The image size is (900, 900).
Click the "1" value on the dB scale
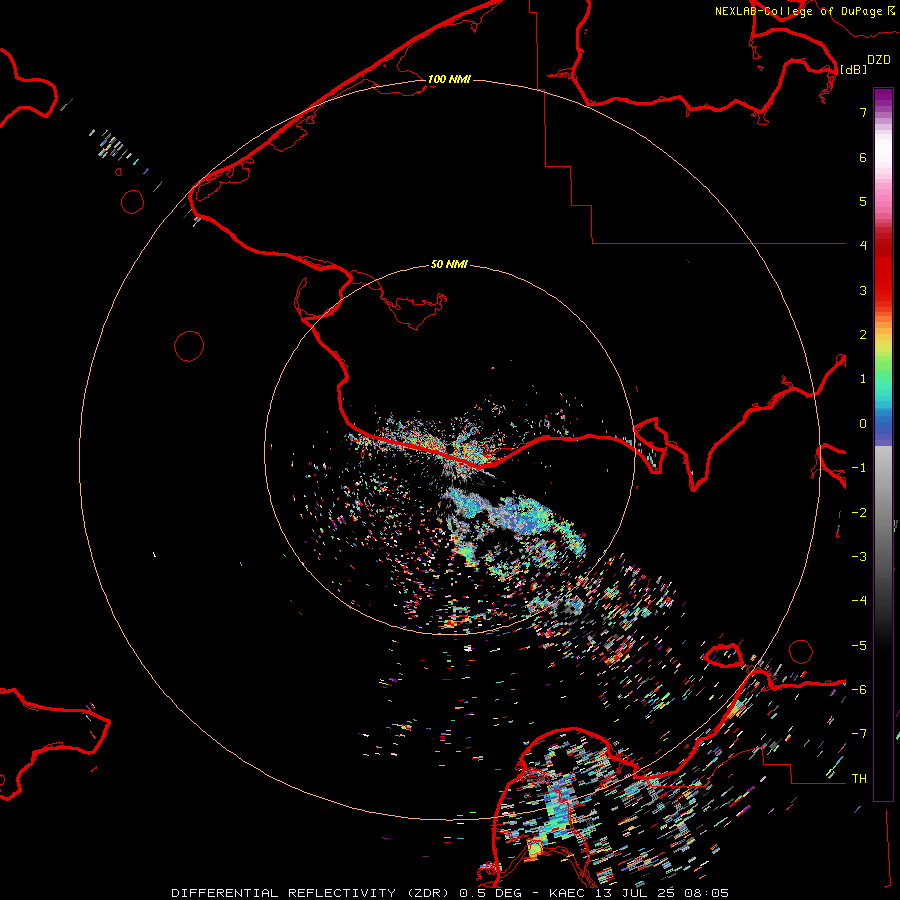click(863, 379)
